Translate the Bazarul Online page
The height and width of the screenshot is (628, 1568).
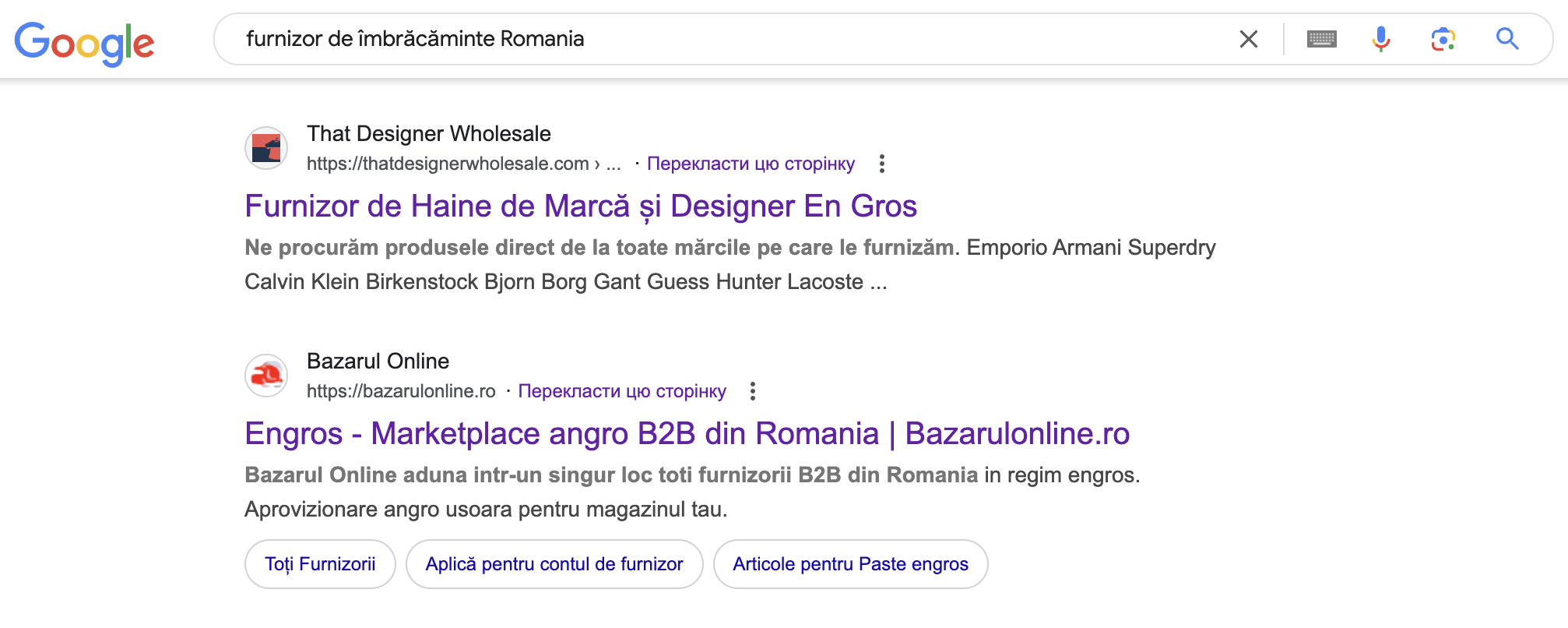(x=622, y=391)
